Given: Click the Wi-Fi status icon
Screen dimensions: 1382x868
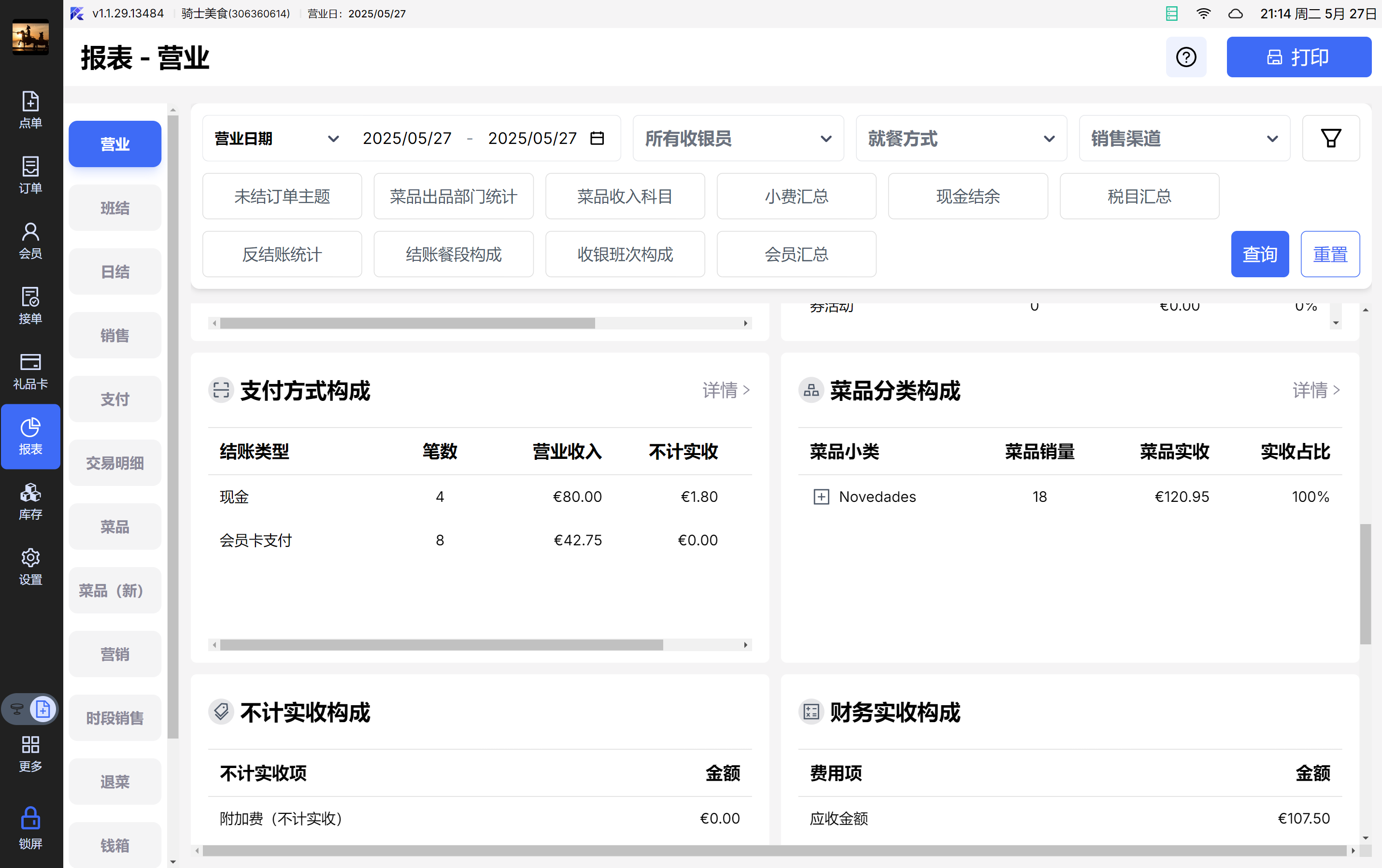Looking at the screenshot, I should [1203, 13].
